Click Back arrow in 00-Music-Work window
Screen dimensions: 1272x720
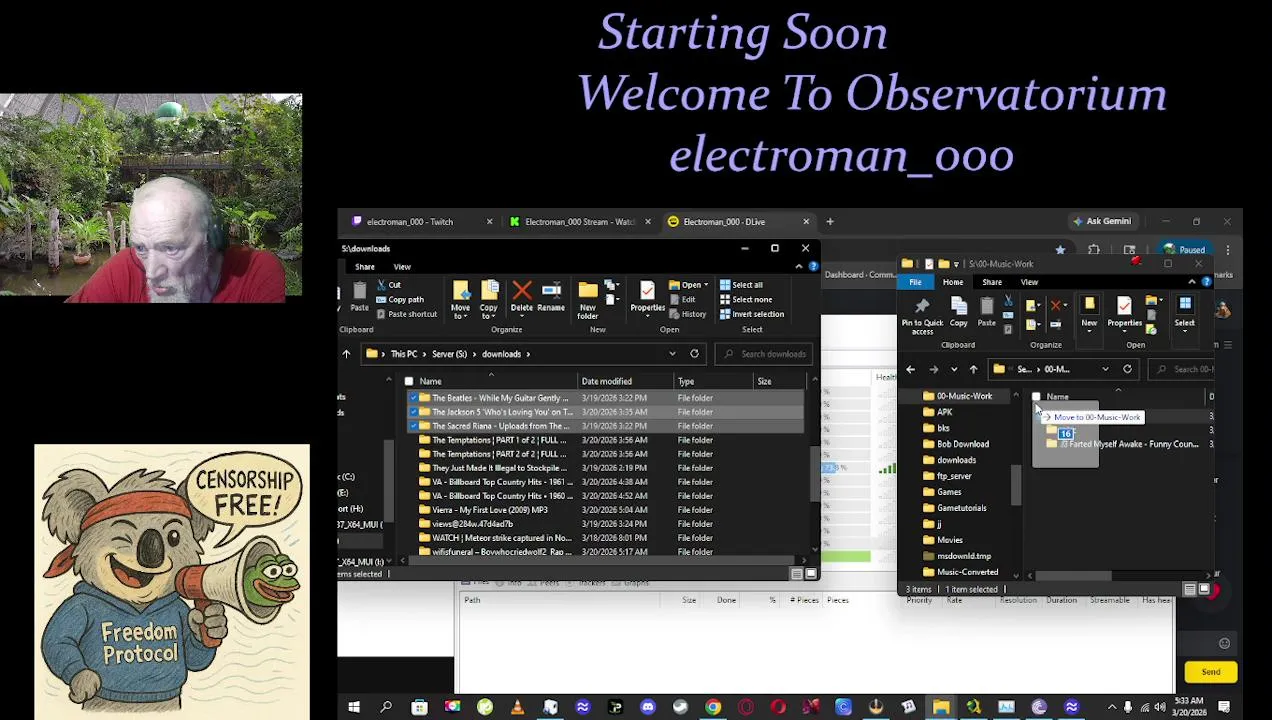pyautogui.click(x=910, y=369)
